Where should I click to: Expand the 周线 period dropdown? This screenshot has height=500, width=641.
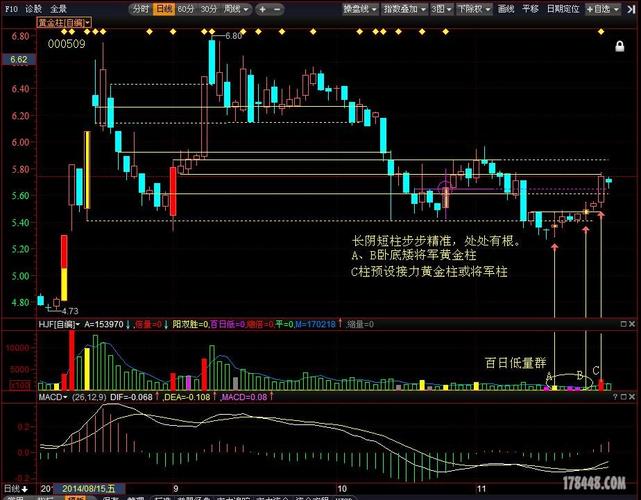[x=236, y=9]
